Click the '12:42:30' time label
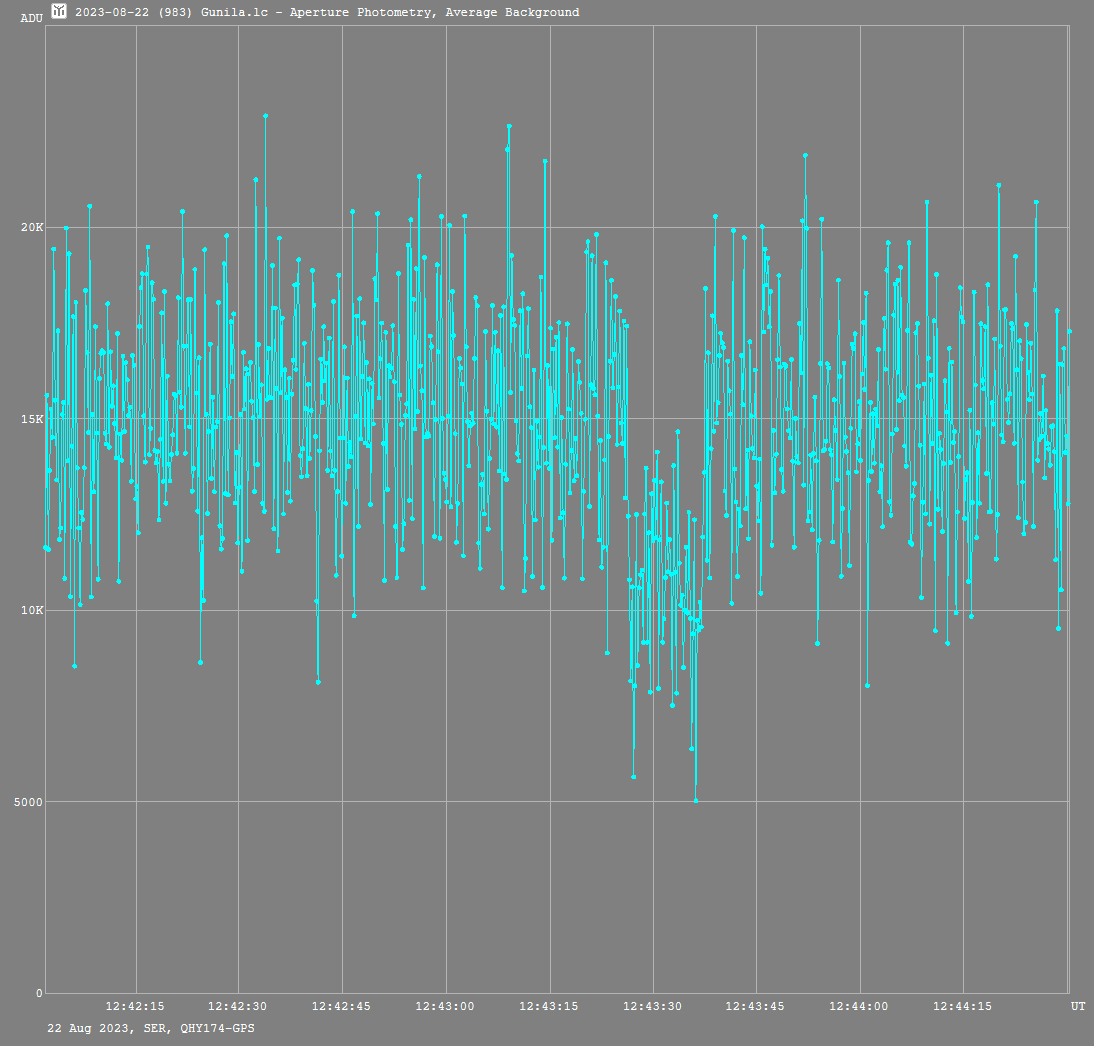Viewport: 1094px width, 1046px height. 237,1006
